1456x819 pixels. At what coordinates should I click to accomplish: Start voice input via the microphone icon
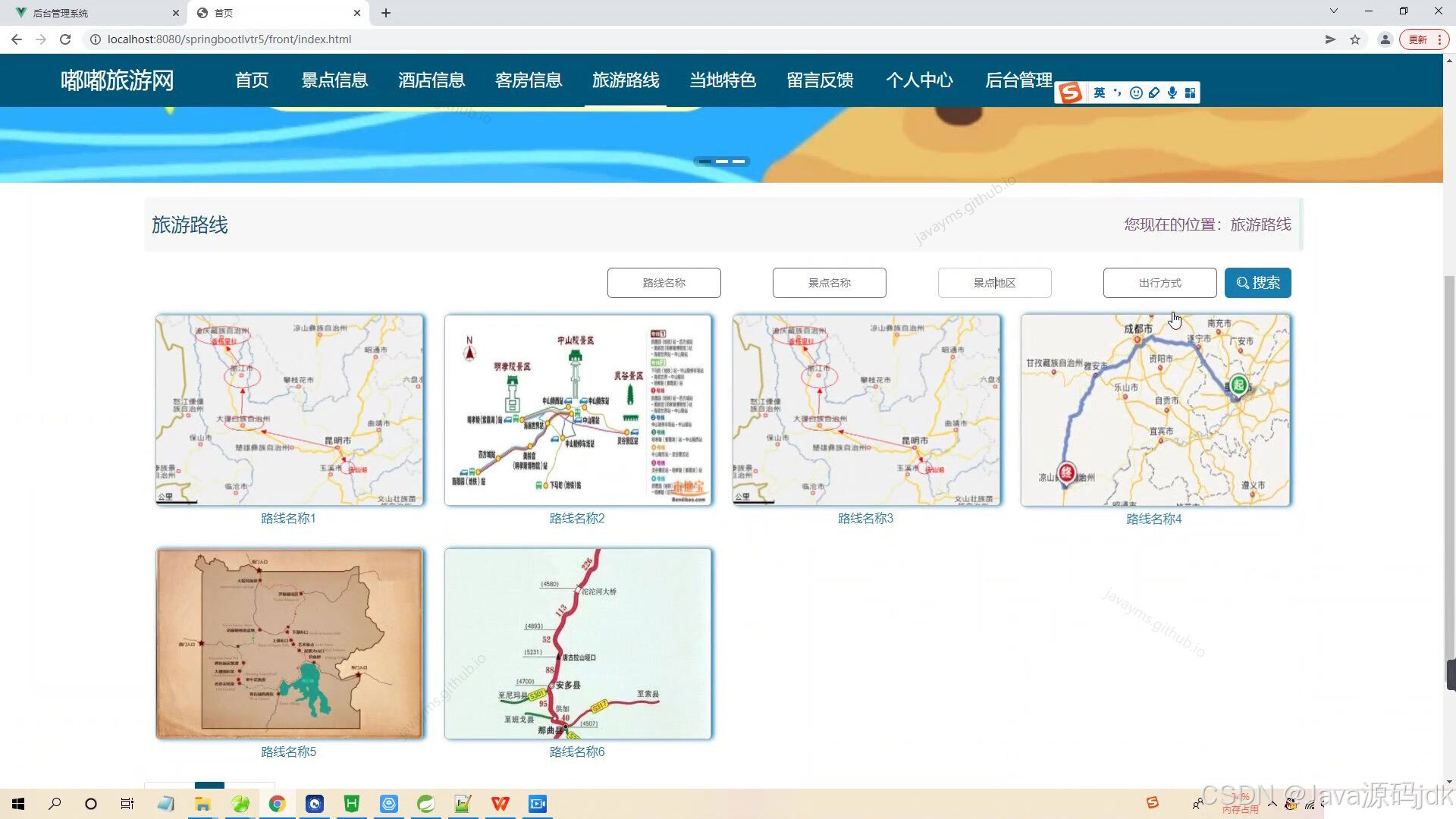(1172, 93)
